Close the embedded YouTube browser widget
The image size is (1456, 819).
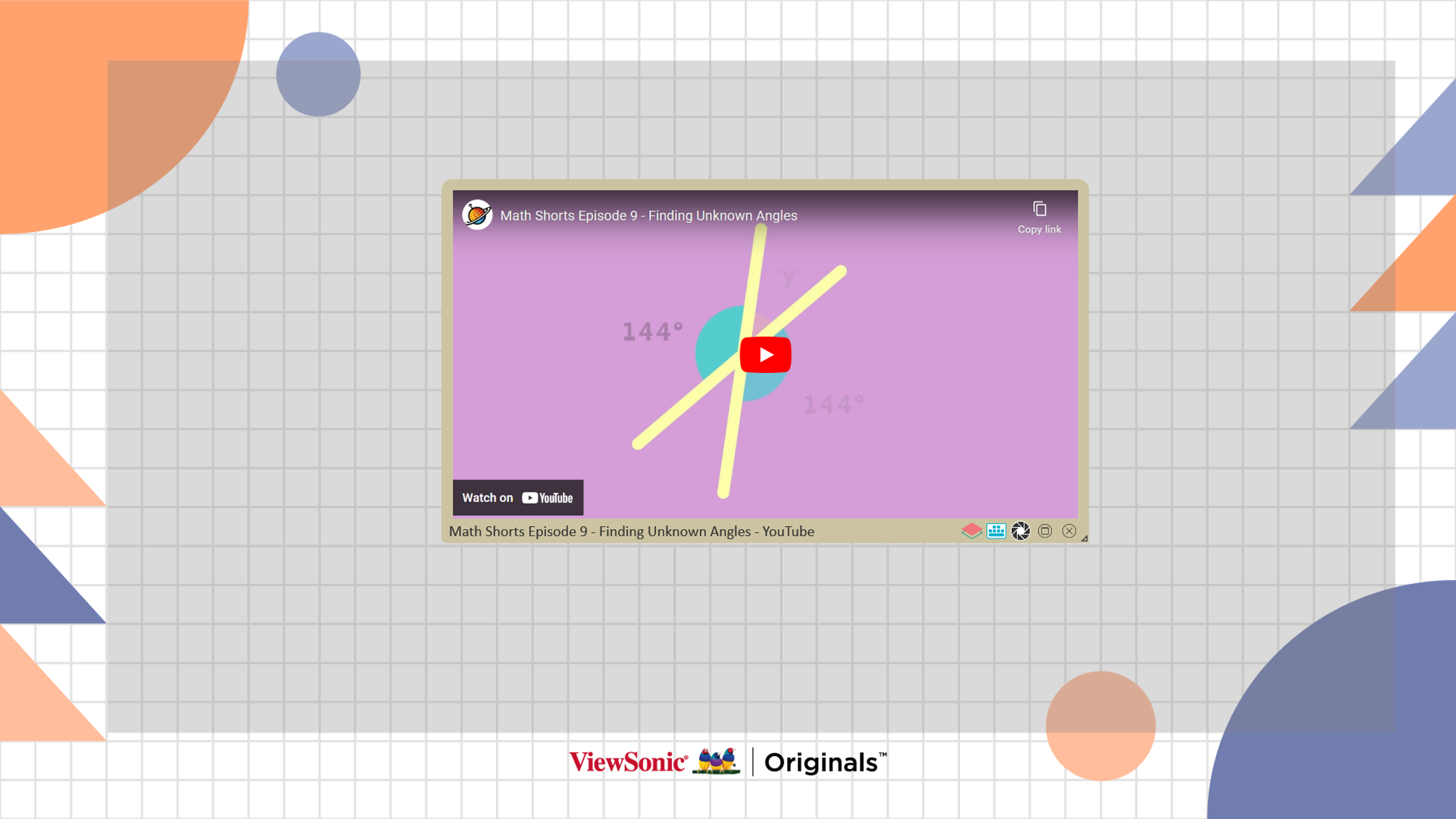point(1069,531)
